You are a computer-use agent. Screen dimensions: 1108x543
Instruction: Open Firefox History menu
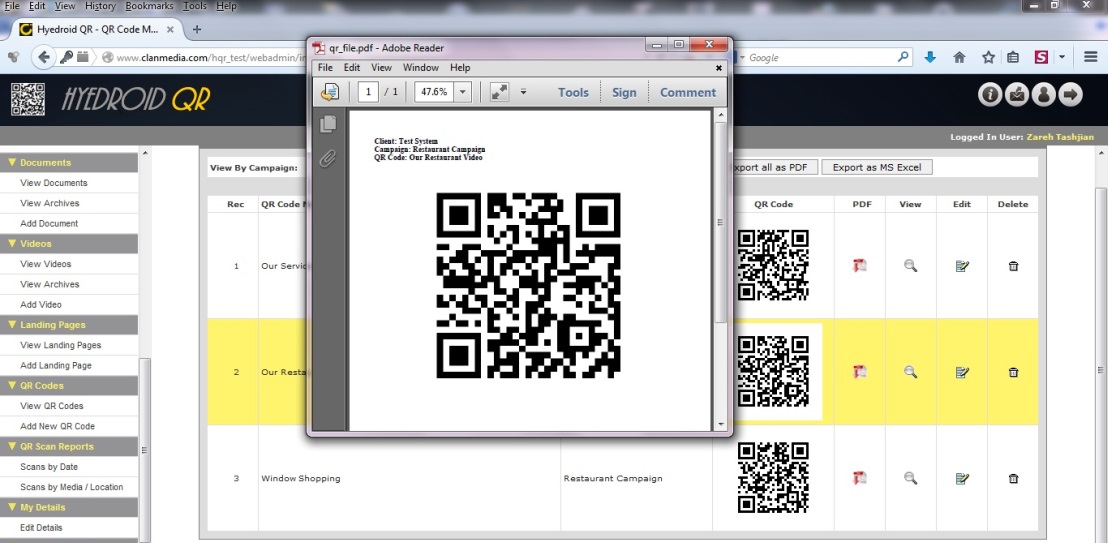coord(100,6)
